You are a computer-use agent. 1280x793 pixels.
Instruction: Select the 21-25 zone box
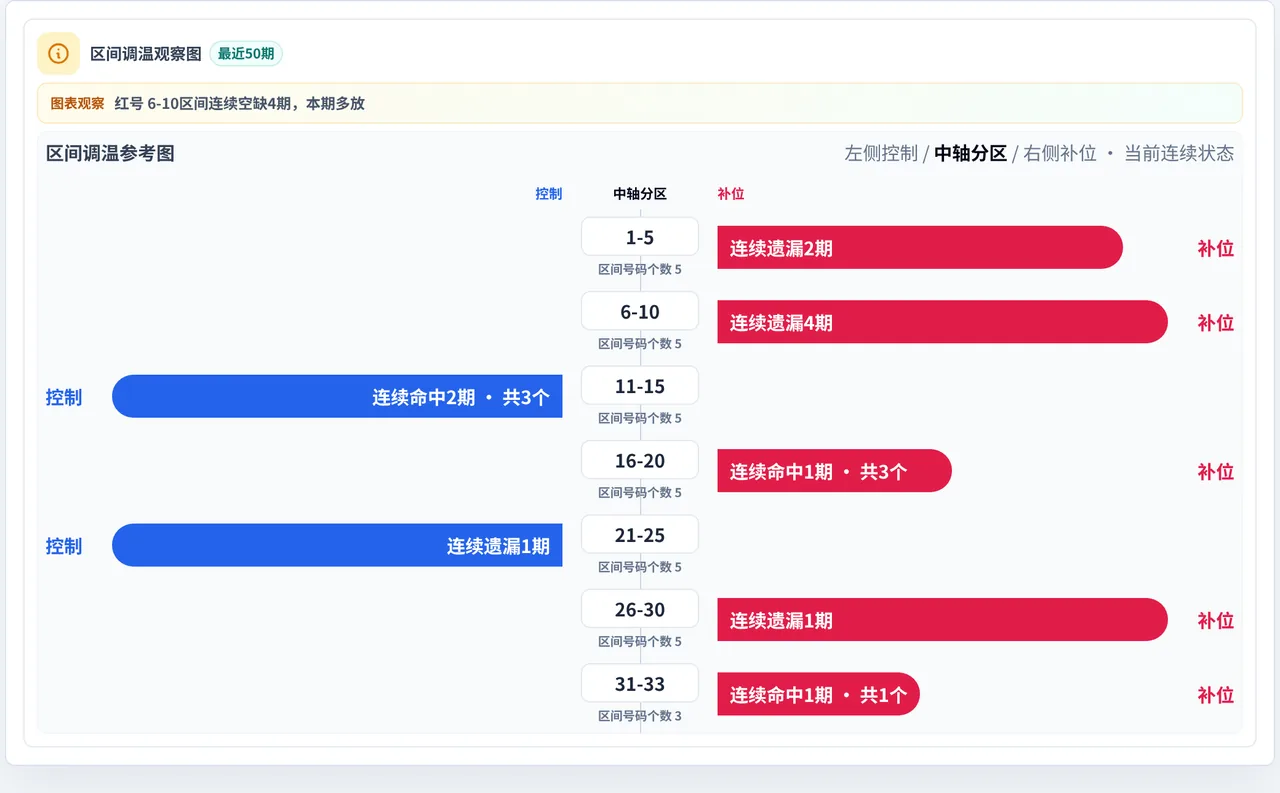[x=640, y=535]
